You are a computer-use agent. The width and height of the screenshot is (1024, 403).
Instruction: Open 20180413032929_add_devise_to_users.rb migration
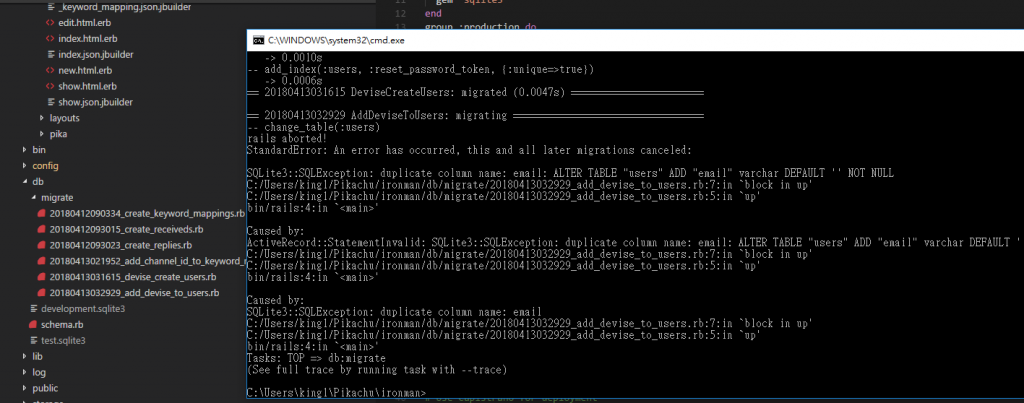click(x=134, y=293)
